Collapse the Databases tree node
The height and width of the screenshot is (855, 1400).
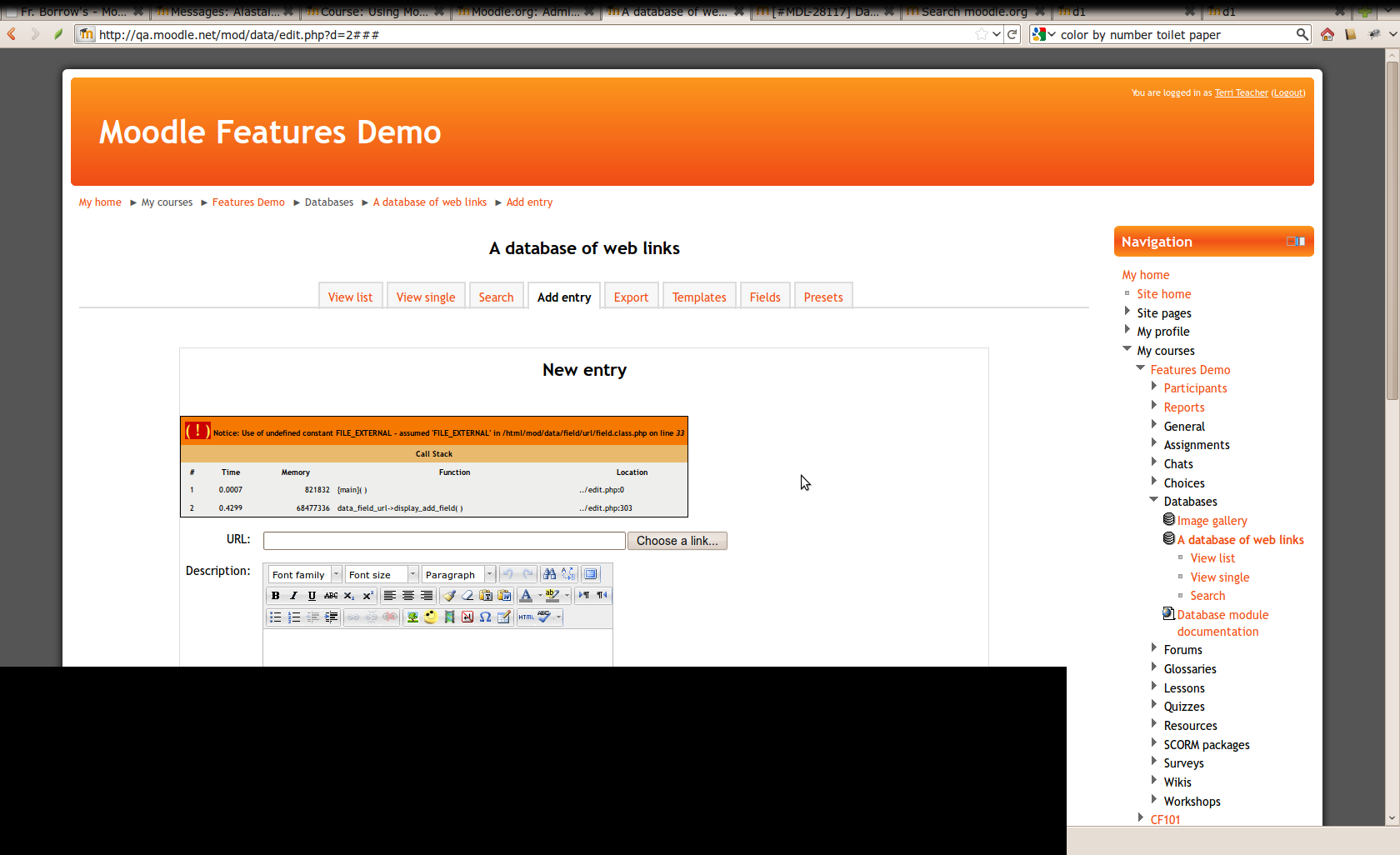pos(1154,500)
